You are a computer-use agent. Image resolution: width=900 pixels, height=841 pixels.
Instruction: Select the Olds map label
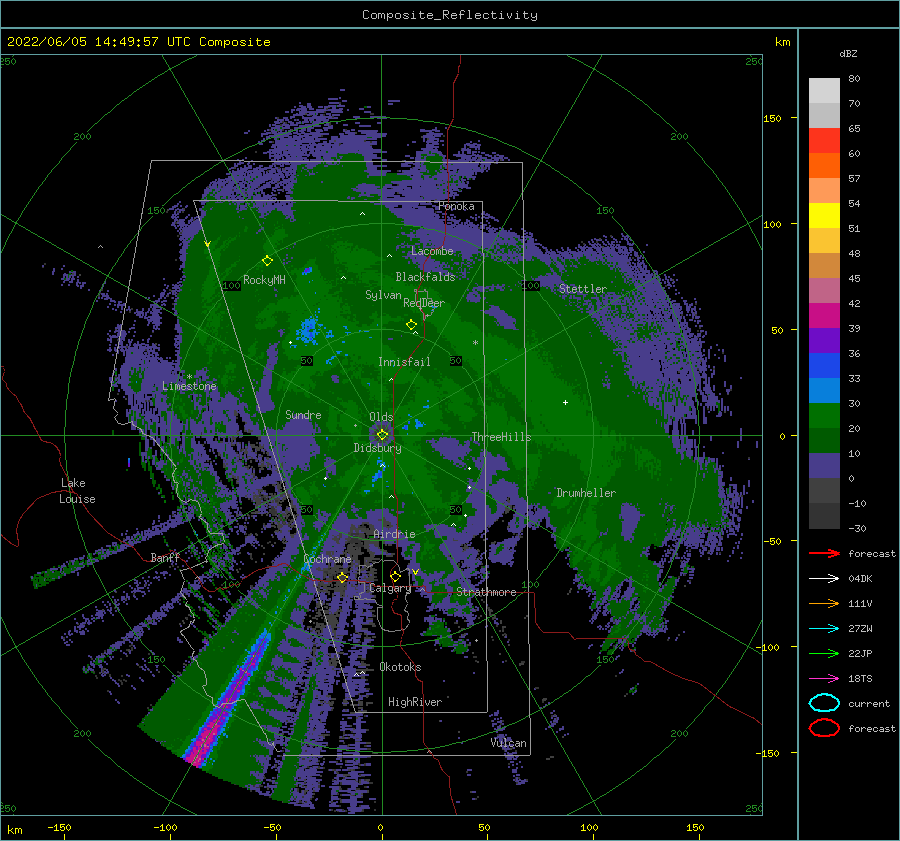(381, 417)
